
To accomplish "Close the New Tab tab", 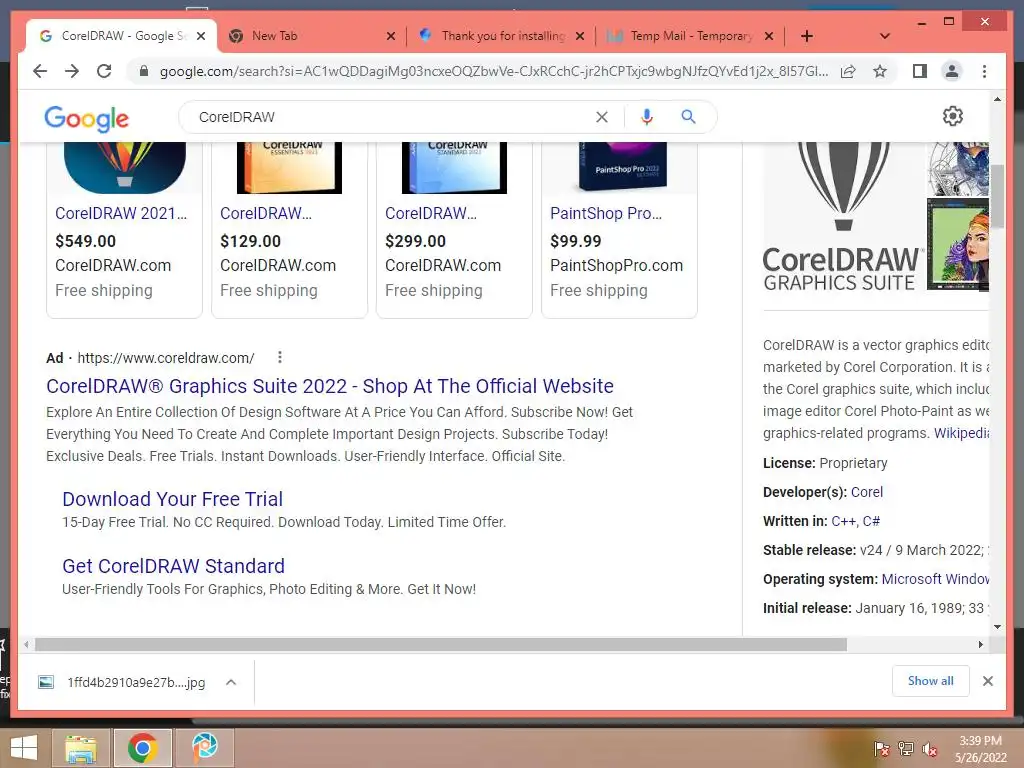I will (x=391, y=36).
